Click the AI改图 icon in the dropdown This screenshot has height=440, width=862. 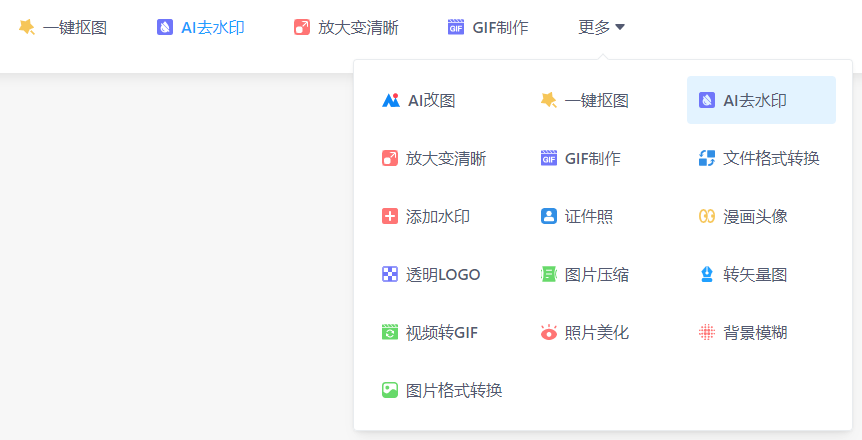tap(390, 100)
